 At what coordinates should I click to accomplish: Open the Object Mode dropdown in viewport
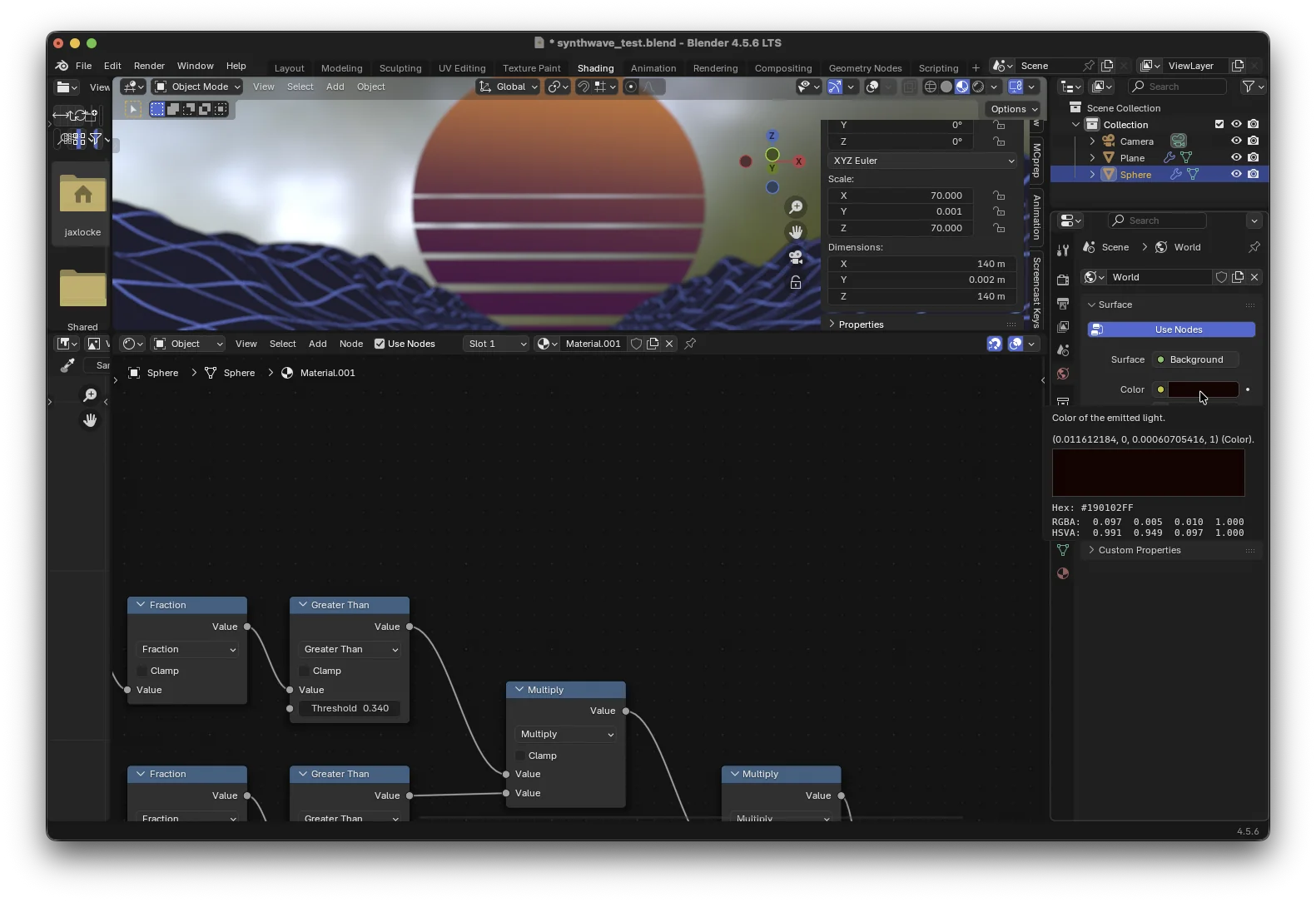point(198,87)
